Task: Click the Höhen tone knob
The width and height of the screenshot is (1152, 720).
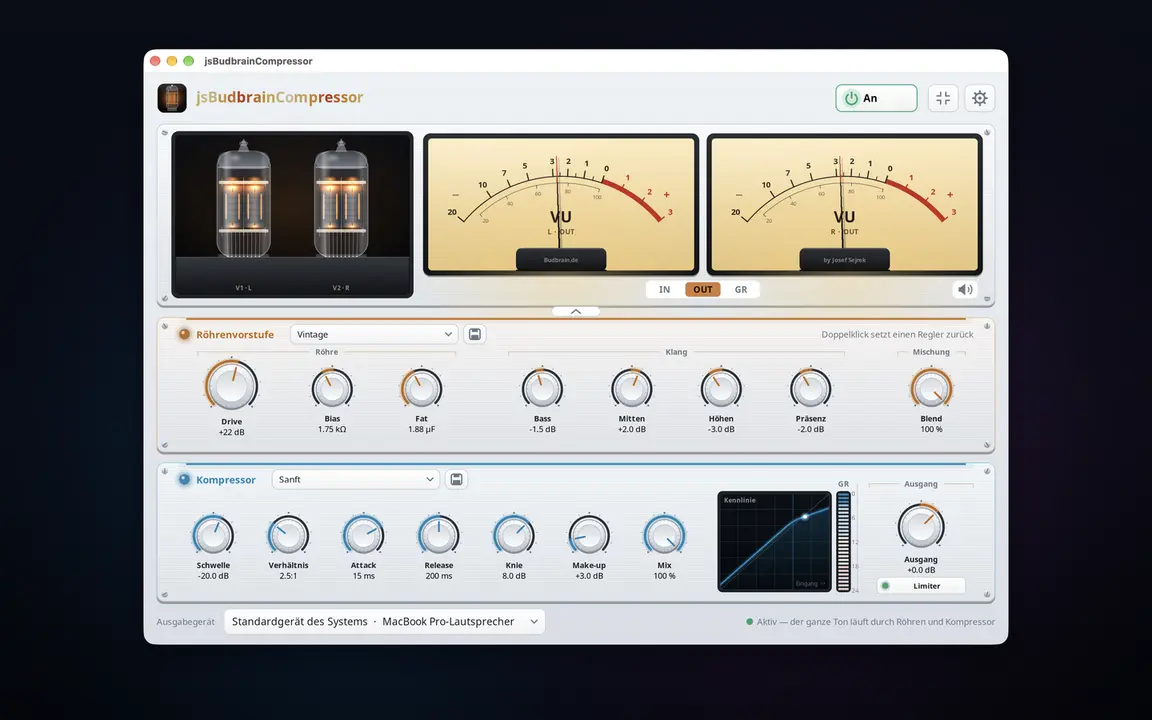Action: [x=721, y=389]
